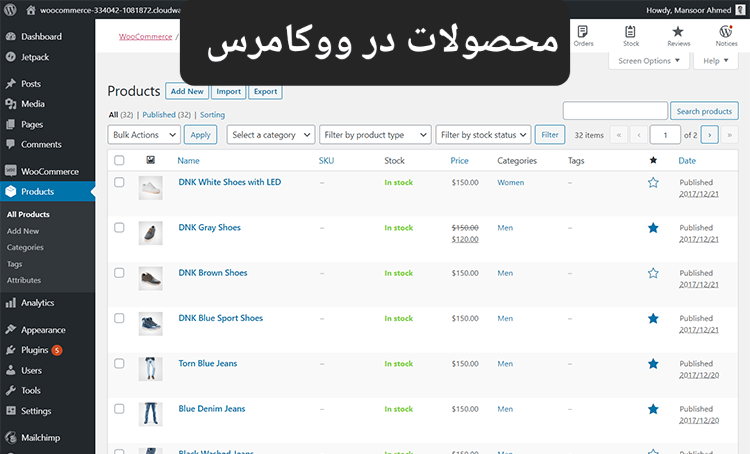Open the DNK White Shoes with LED thumbnail

(x=150, y=188)
